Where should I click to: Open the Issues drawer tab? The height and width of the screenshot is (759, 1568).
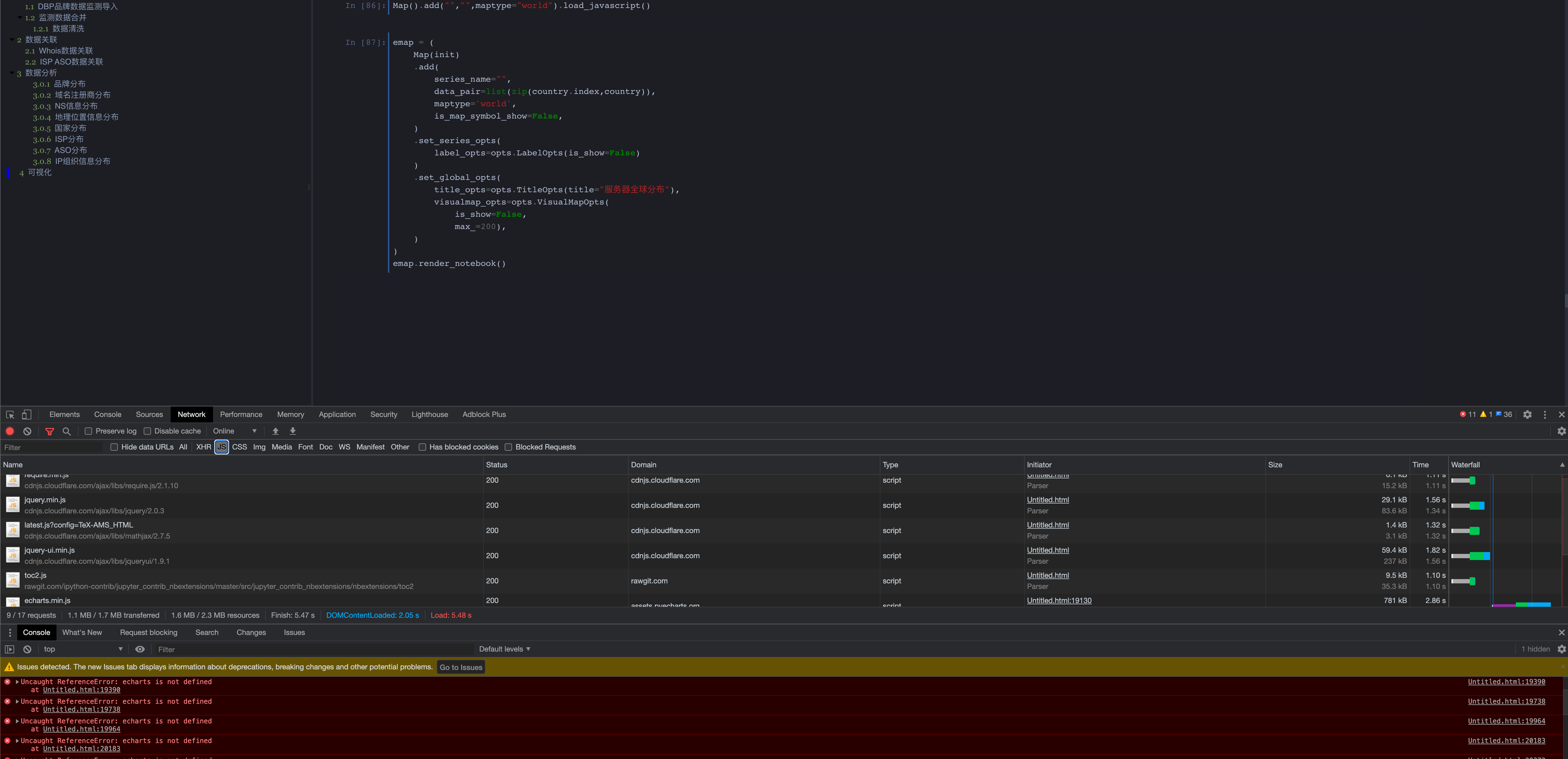294,632
